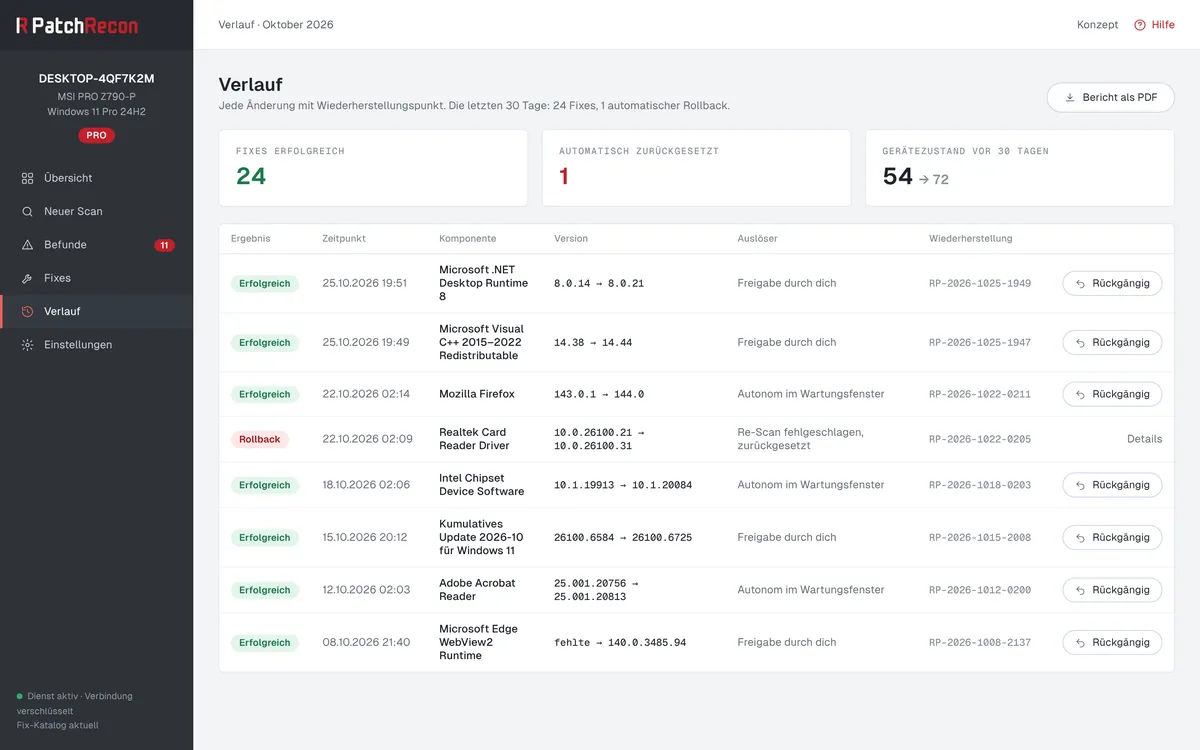Image resolution: width=1200 pixels, height=750 pixels.
Task: Click the Hilfe question mark icon
Action: coord(1139,25)
